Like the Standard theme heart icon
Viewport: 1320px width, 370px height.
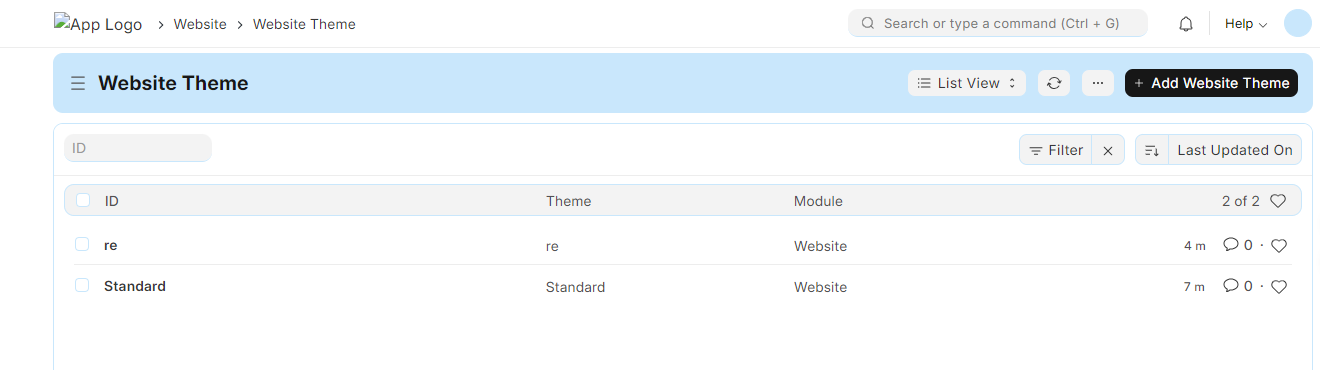(1278, 287)
